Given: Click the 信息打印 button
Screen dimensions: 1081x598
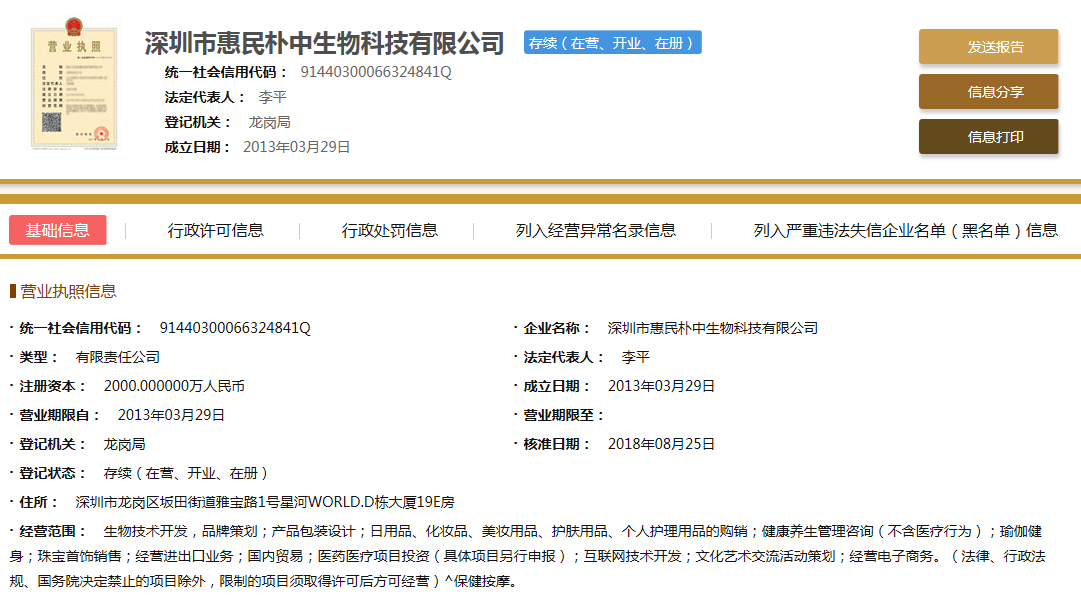Looking at the screenshot, I should point(988,137).
